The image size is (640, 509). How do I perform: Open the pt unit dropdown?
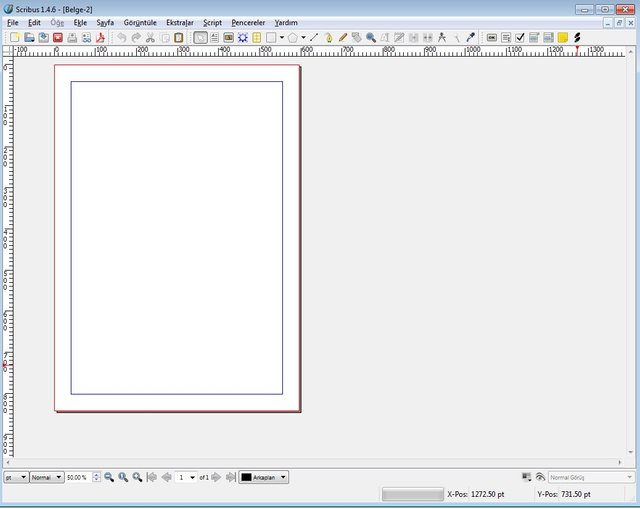tap(16, 477)
